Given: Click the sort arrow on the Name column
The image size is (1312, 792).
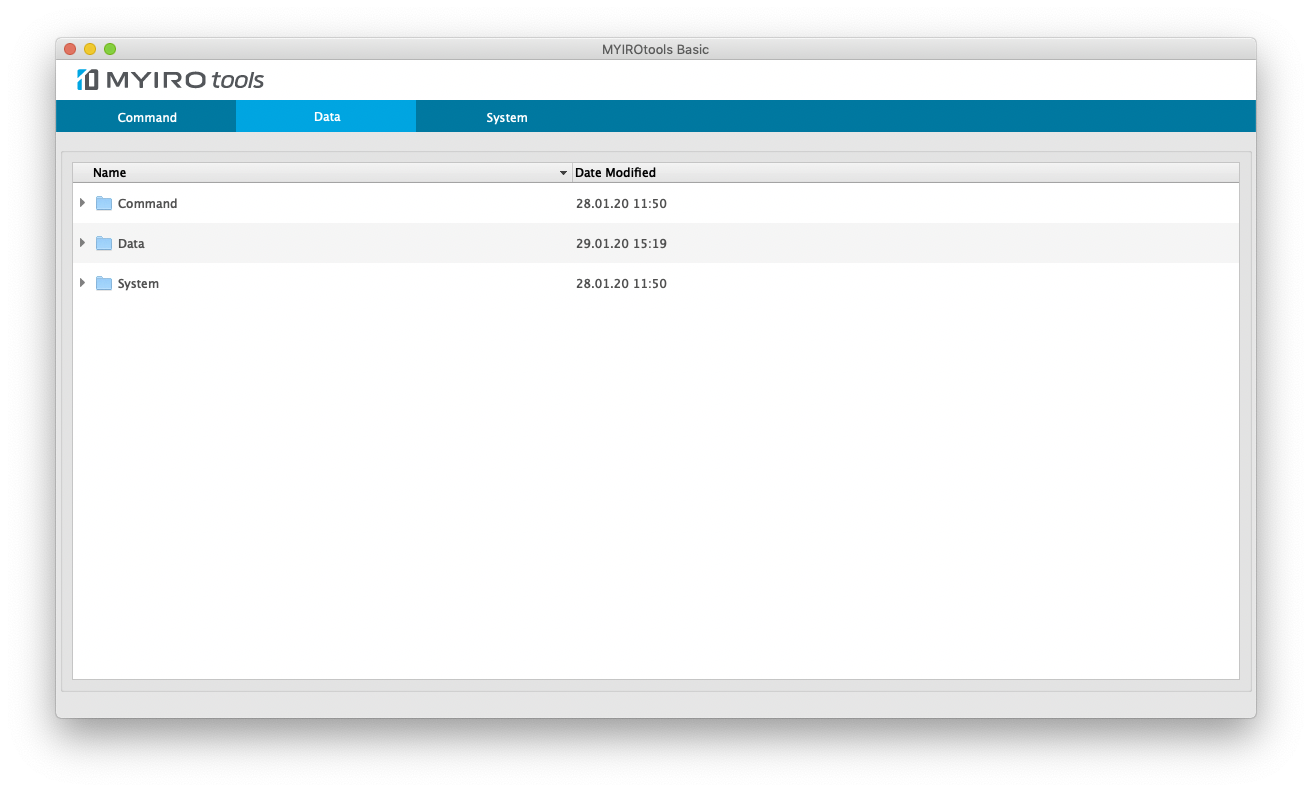Looking at the screenshot, I should click(562, 173).
